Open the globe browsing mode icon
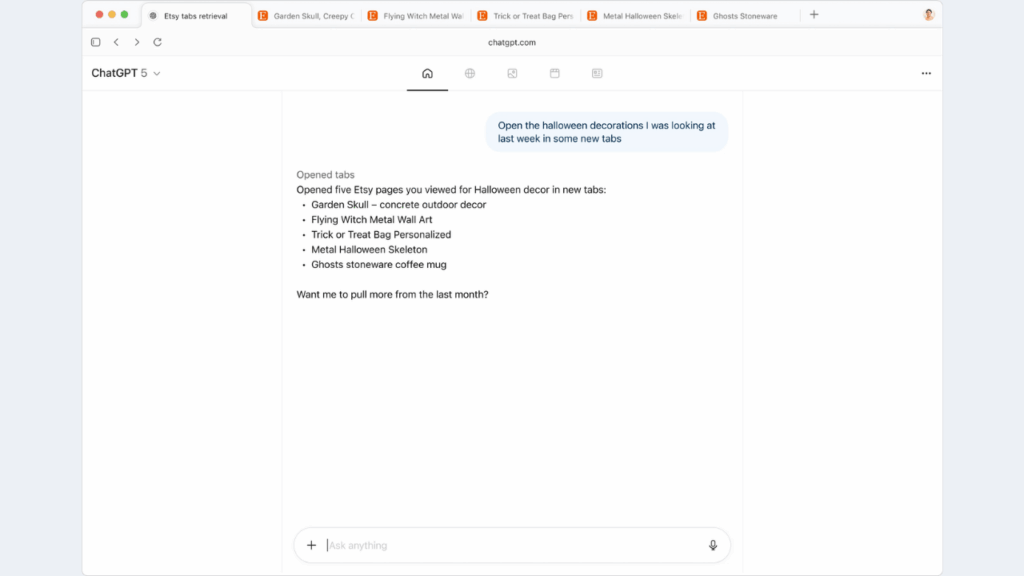 [470, 73]
